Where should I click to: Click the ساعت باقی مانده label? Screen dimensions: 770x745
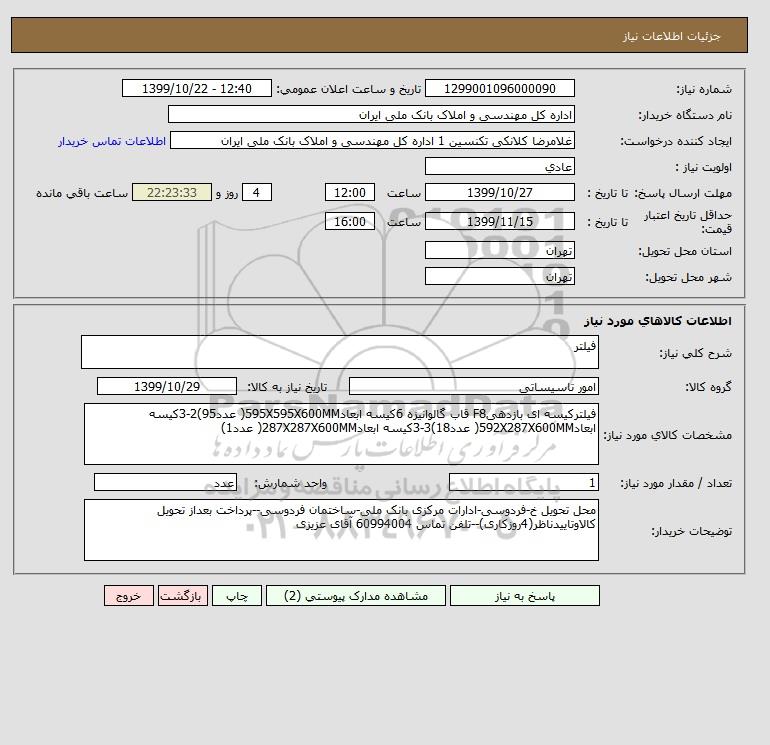(82, 193)
